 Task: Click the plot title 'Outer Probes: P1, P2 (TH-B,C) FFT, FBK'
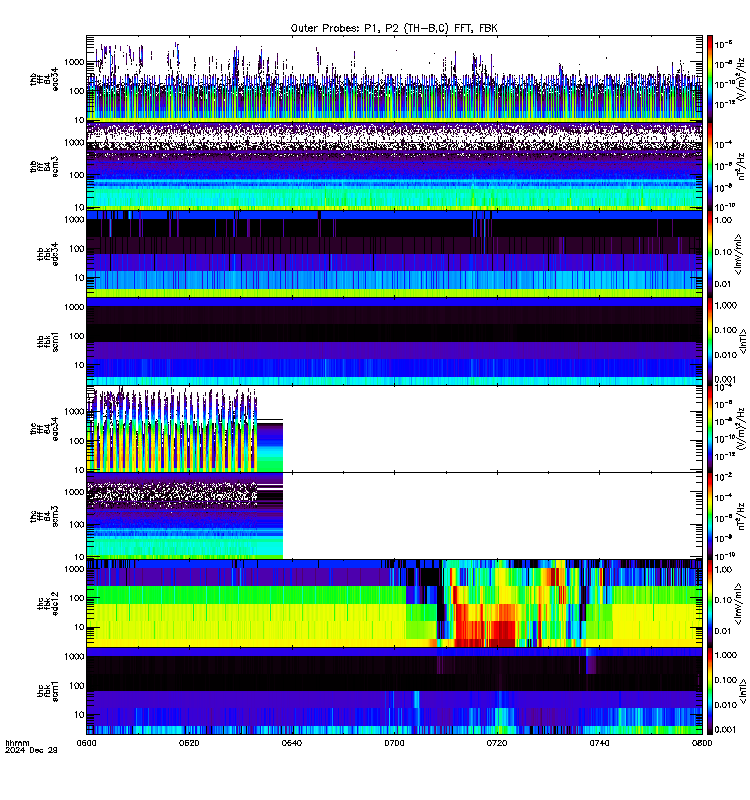coord(394,28)
